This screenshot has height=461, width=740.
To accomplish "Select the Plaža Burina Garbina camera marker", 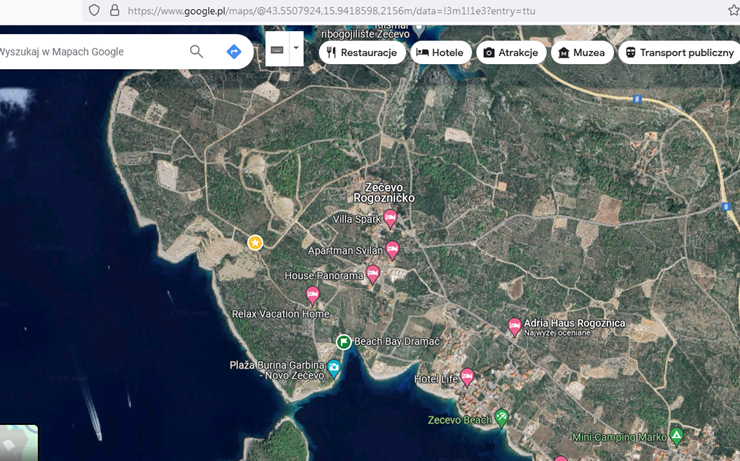I will point(334,369).
